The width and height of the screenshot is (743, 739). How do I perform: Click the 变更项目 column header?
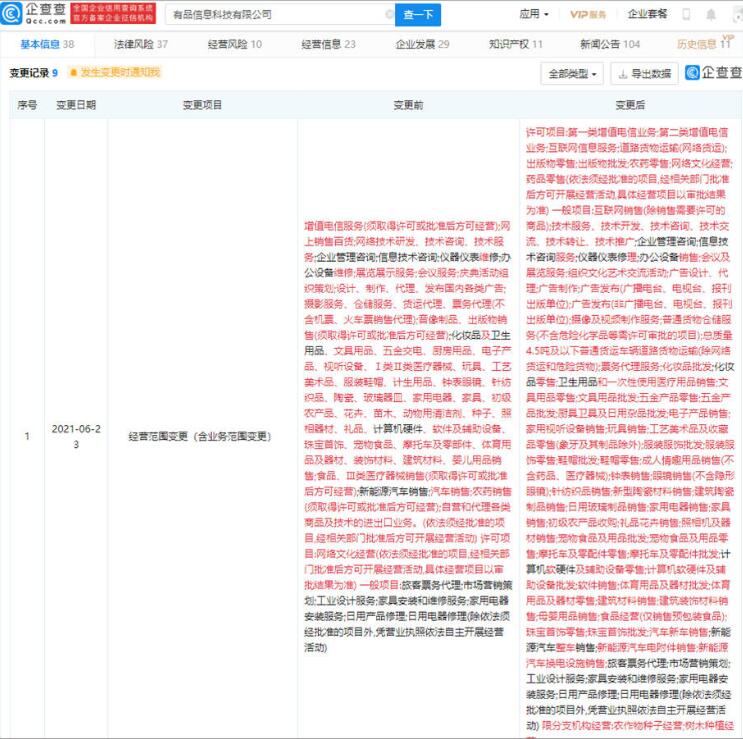(x=202, y=105)
